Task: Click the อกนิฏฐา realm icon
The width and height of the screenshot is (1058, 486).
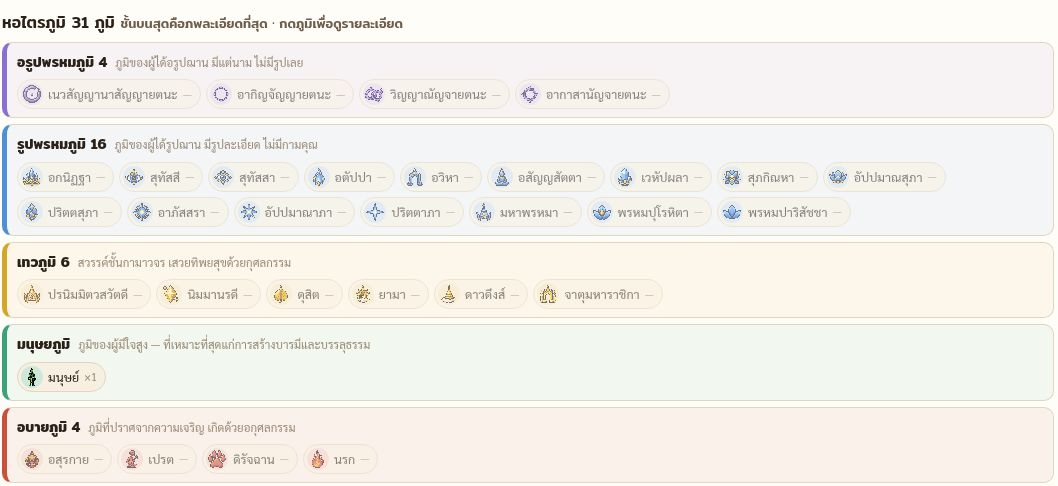Action: (x=32, y=178)
